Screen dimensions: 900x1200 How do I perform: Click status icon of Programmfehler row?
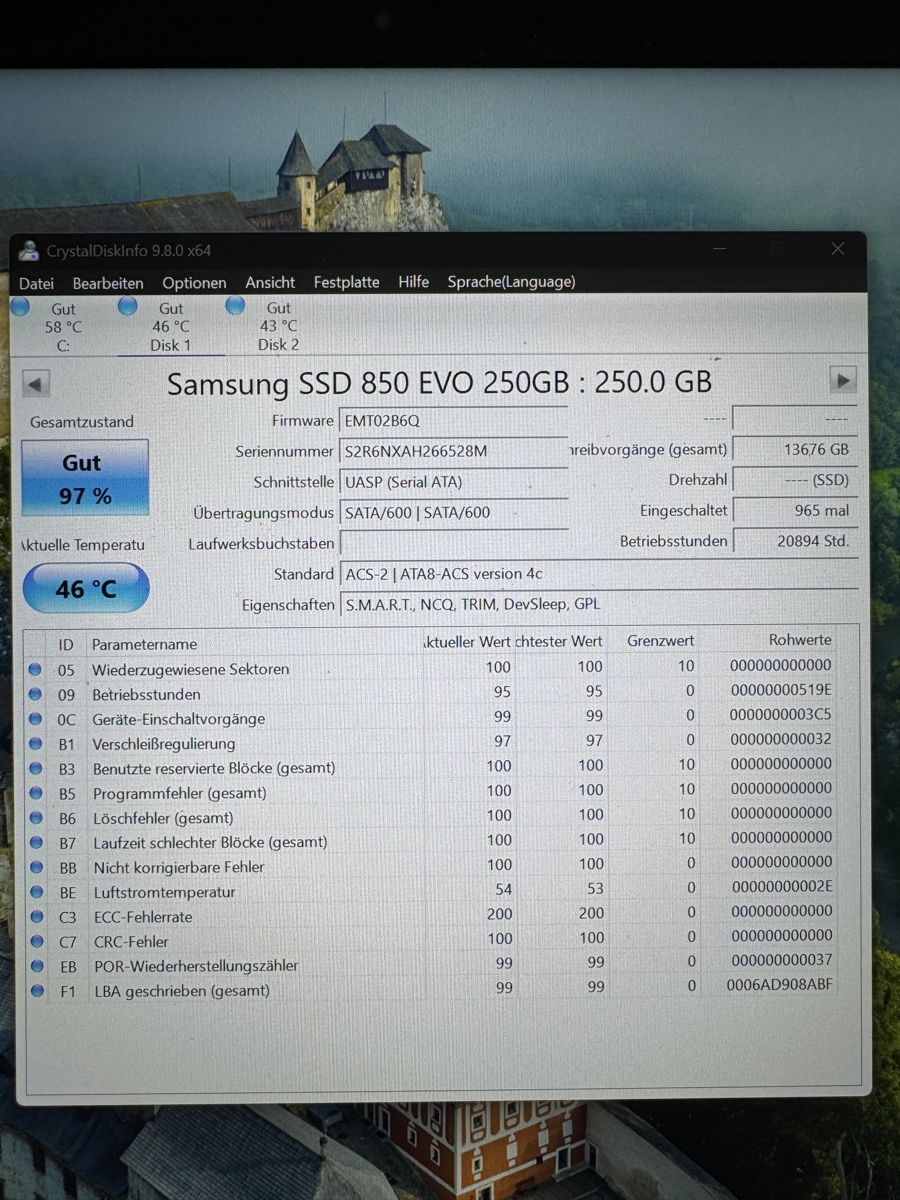(x=36, y=793)
